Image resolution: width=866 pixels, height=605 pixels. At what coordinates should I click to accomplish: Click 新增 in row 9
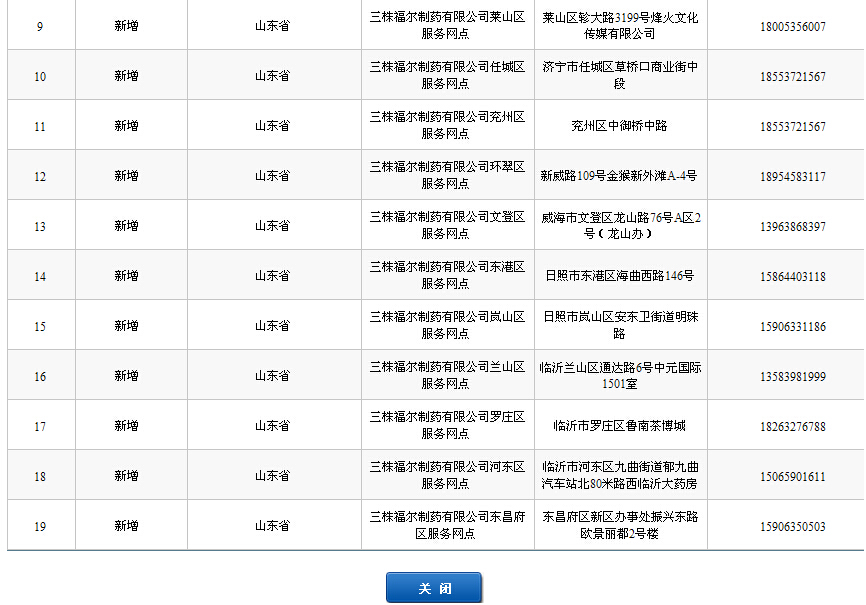(126, 25)
